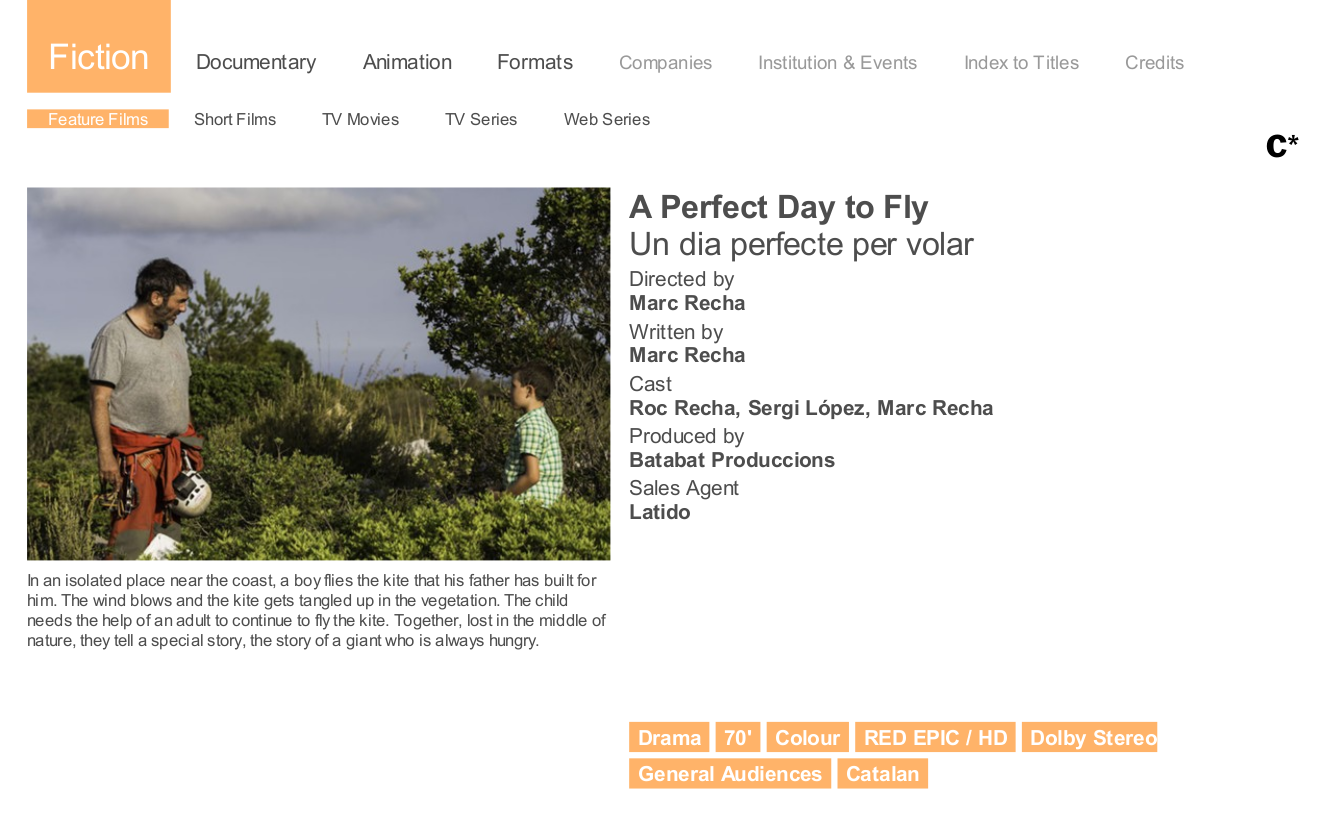Open the Formats tab
The image size is (1333, 833).
click(x=535, y=62)
